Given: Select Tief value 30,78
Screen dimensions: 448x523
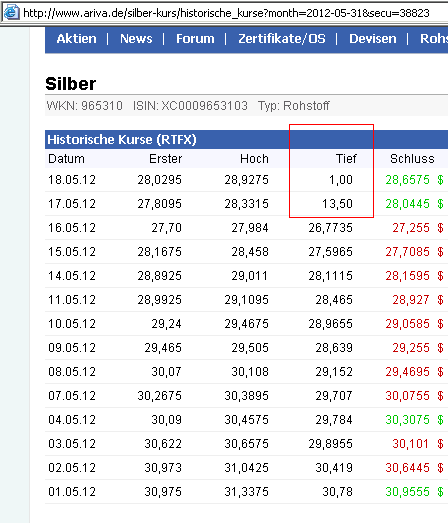Looking at the screenshot, I should pyautogui.click(x=337, y=492).
